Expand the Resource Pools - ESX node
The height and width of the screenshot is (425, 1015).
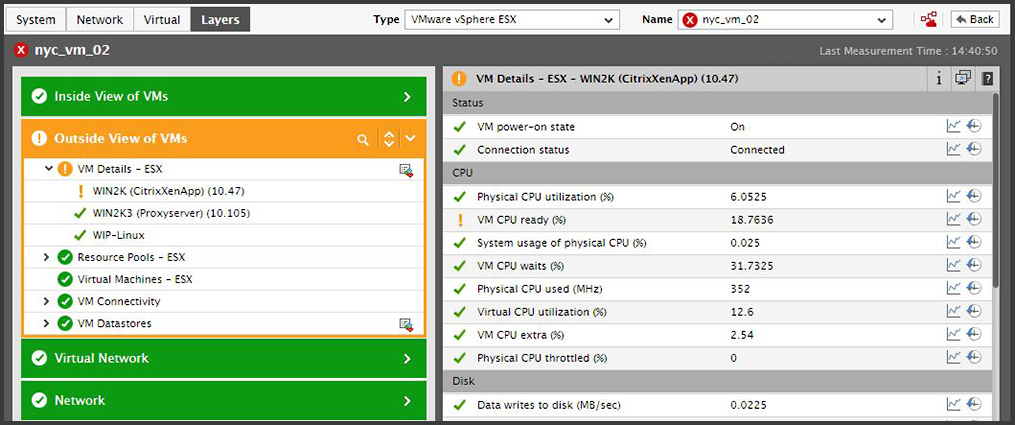[x=46, y=257]
